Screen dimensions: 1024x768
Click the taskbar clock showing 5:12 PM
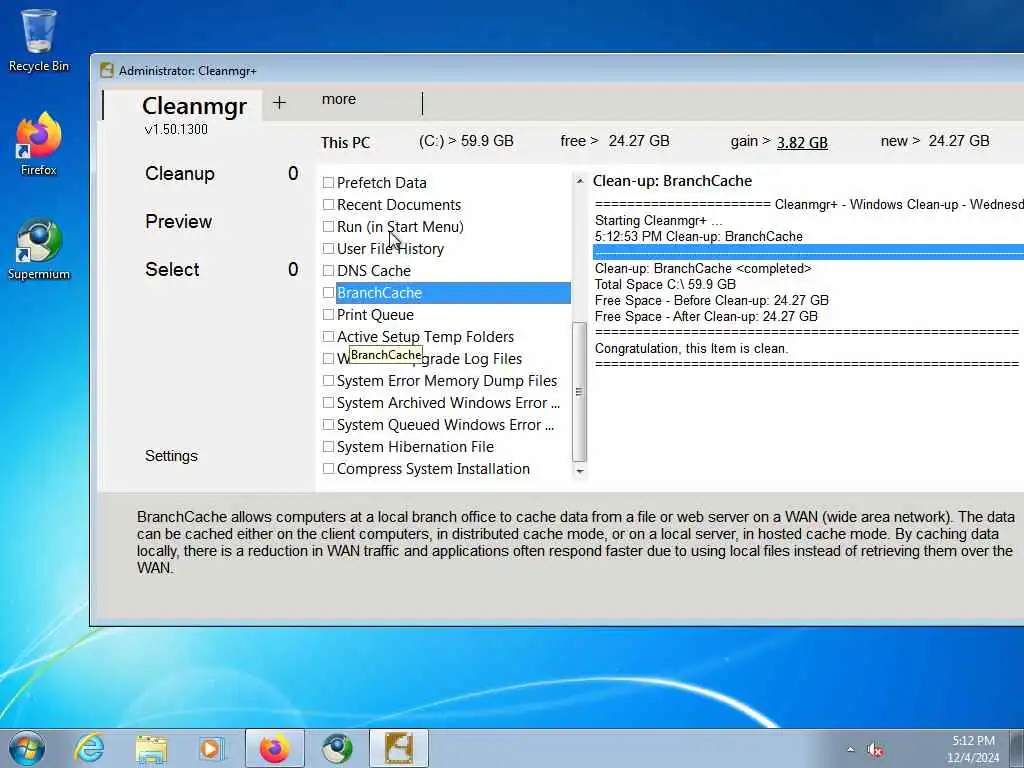(973, 749)
